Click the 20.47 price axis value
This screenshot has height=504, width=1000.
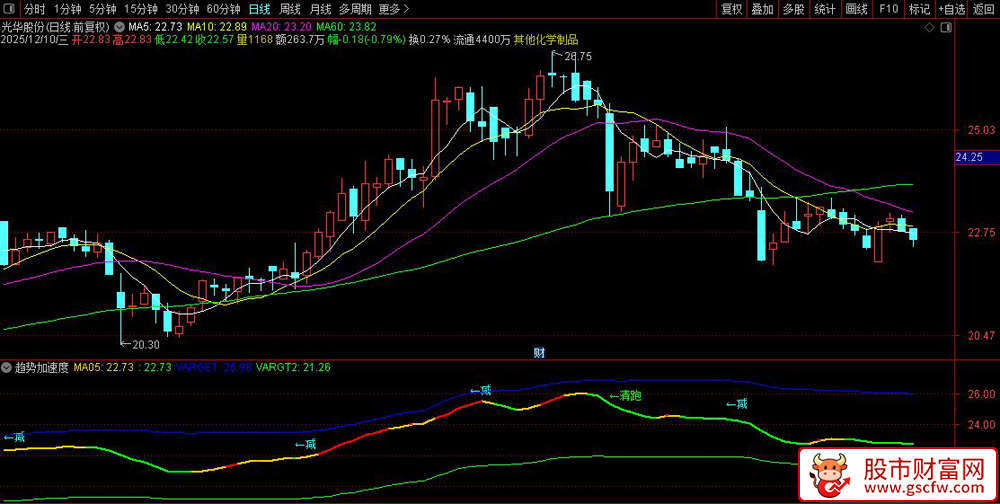980,335
